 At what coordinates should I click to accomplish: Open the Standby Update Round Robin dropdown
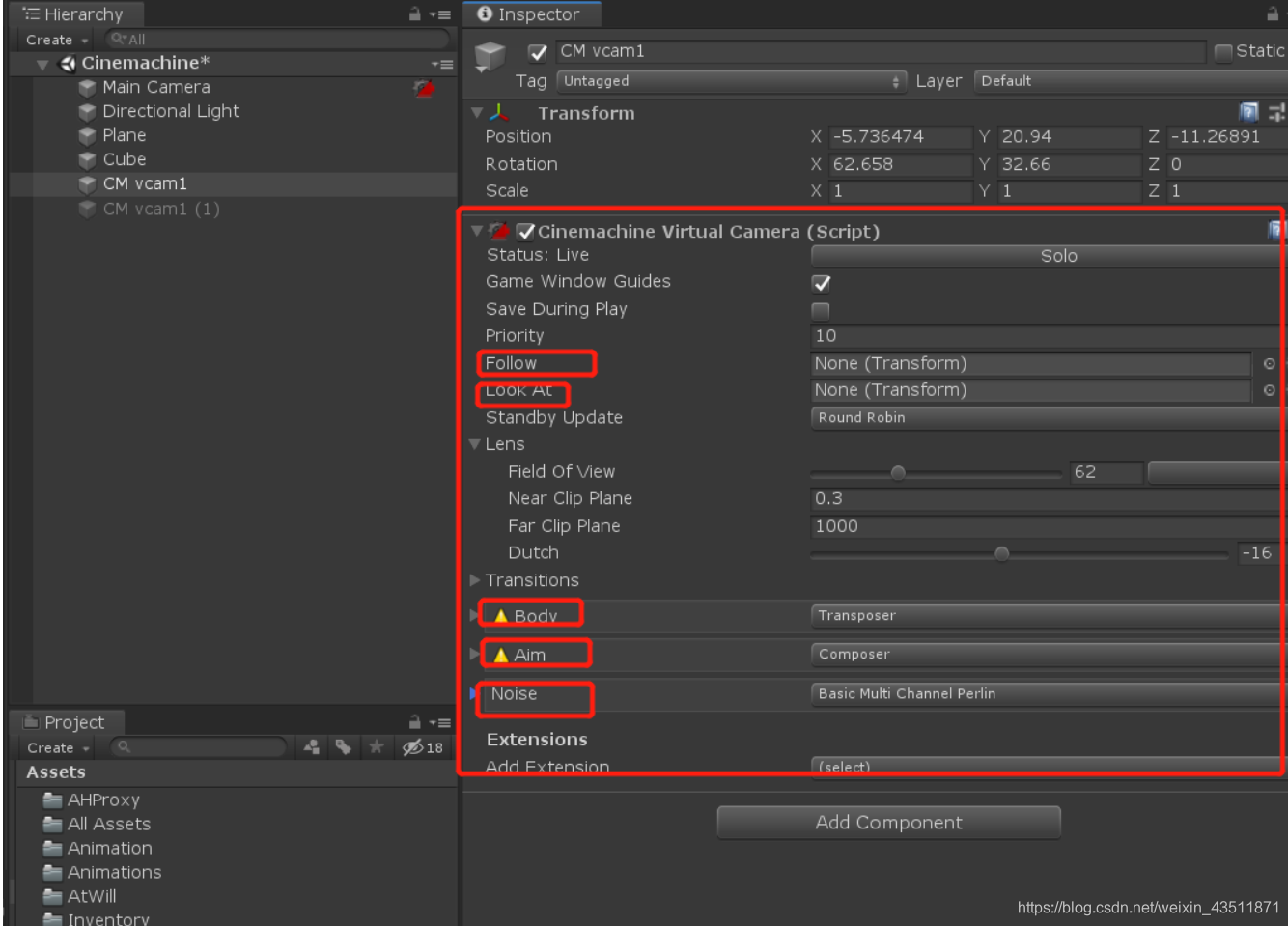[1049, 418]
